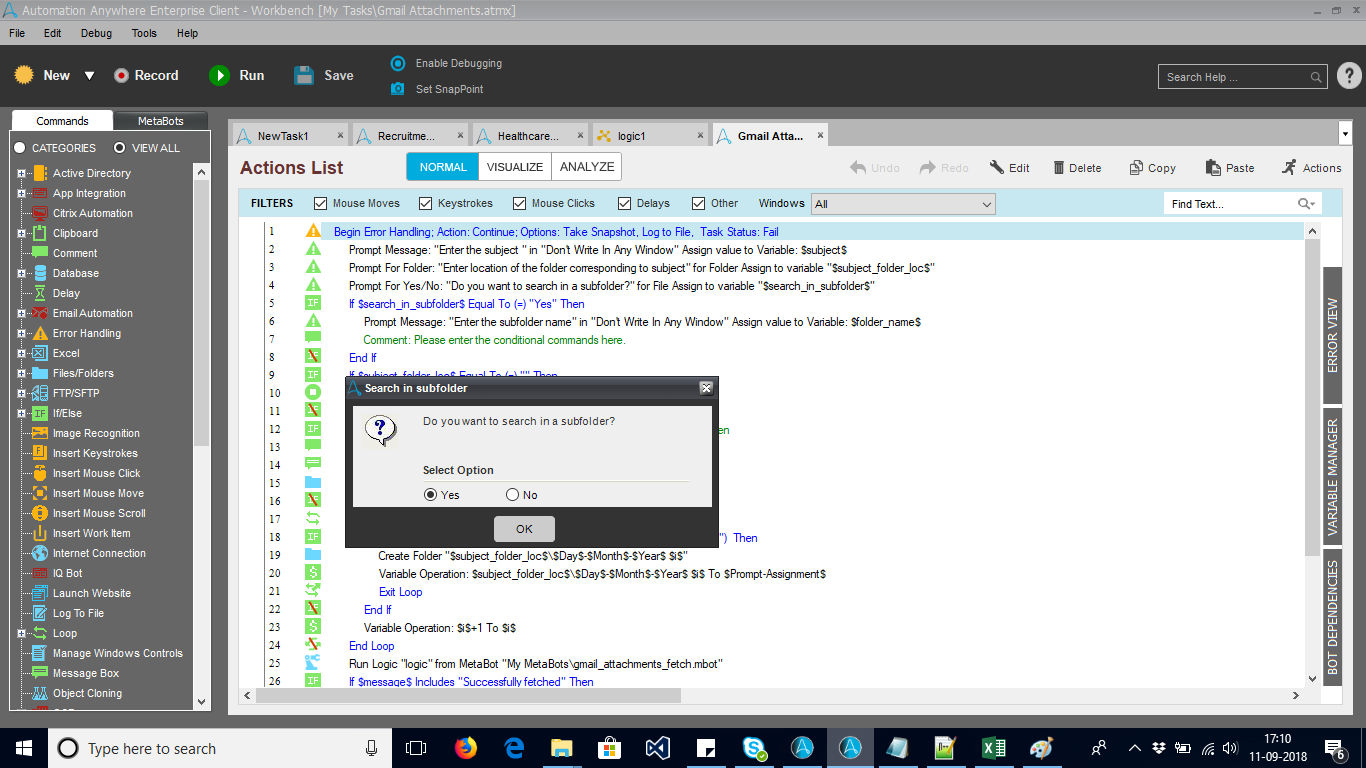1366x768 pixels.
Task: Select the Object Cloning command icon
Action: point(40,693)
